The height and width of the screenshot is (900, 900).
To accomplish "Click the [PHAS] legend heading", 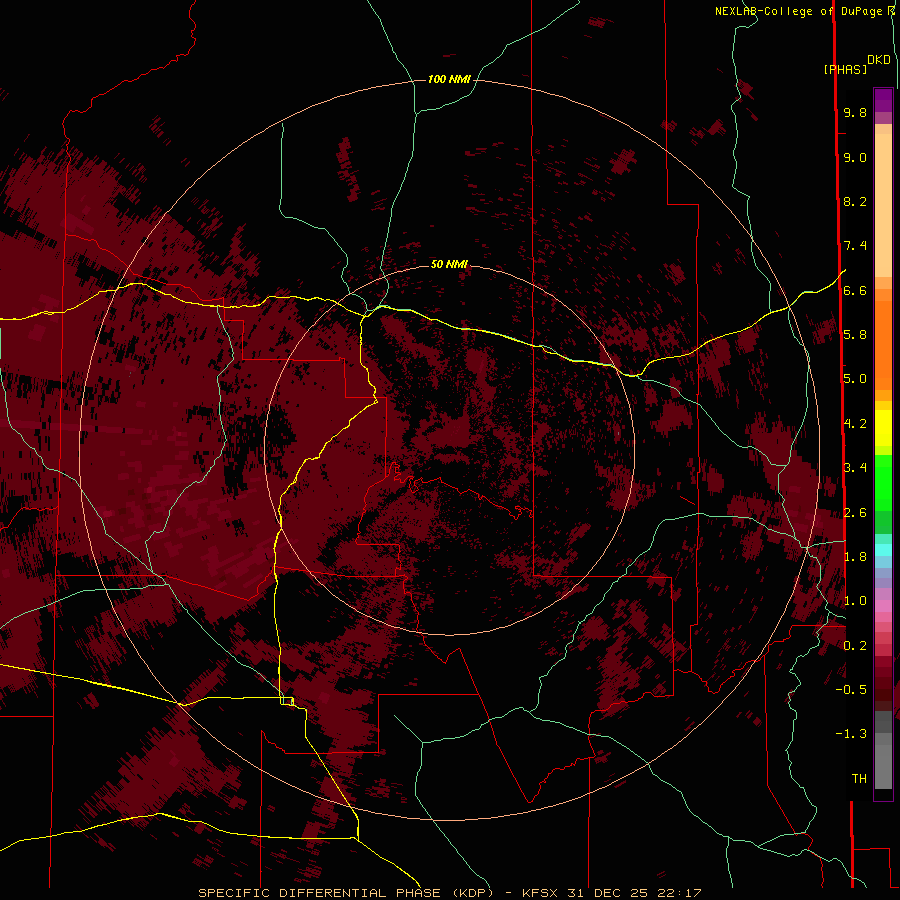I will (x=845, y=69).
